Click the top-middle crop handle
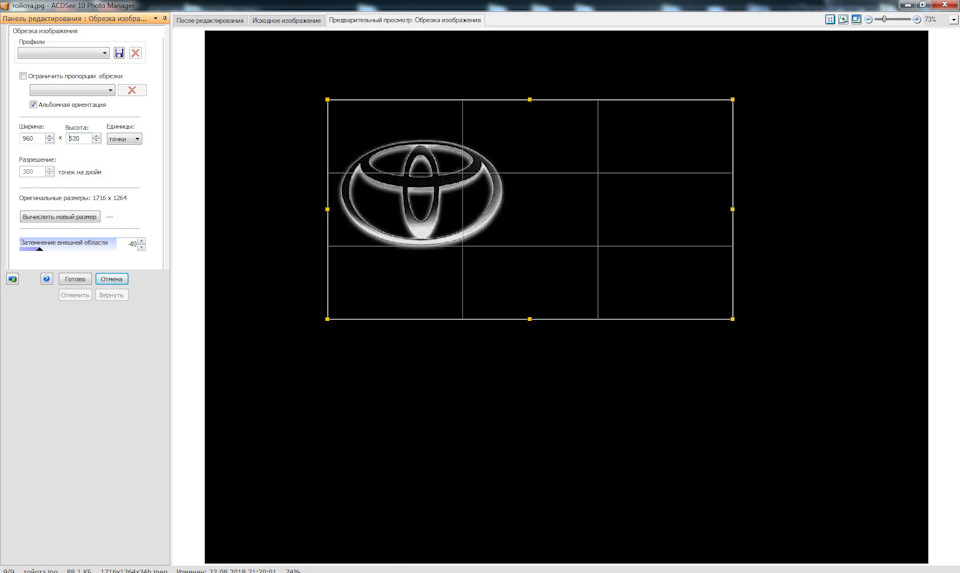This screenshot has width=960, height=573. 530,99
